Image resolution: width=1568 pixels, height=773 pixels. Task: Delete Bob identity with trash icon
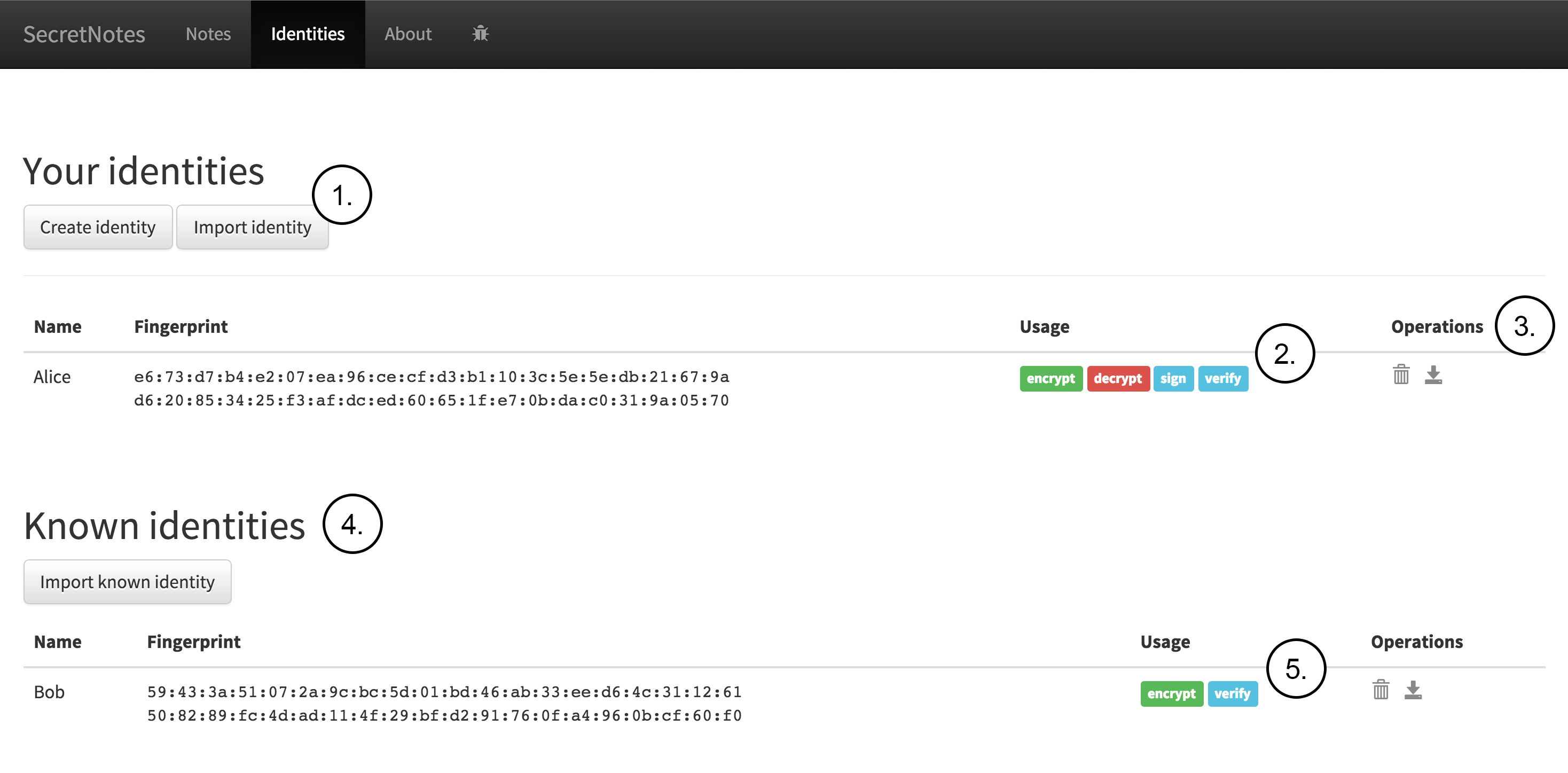pyautogui.click(x=1381, y=690)
